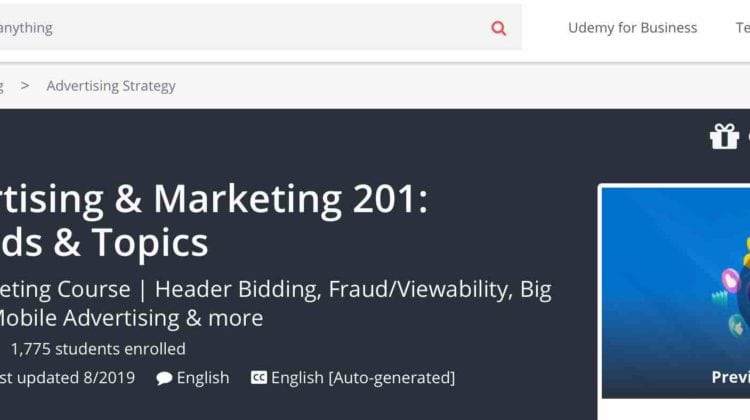Click the CC closed captions icon
Viewport: 750px width, 420px height.
[259, 378]
